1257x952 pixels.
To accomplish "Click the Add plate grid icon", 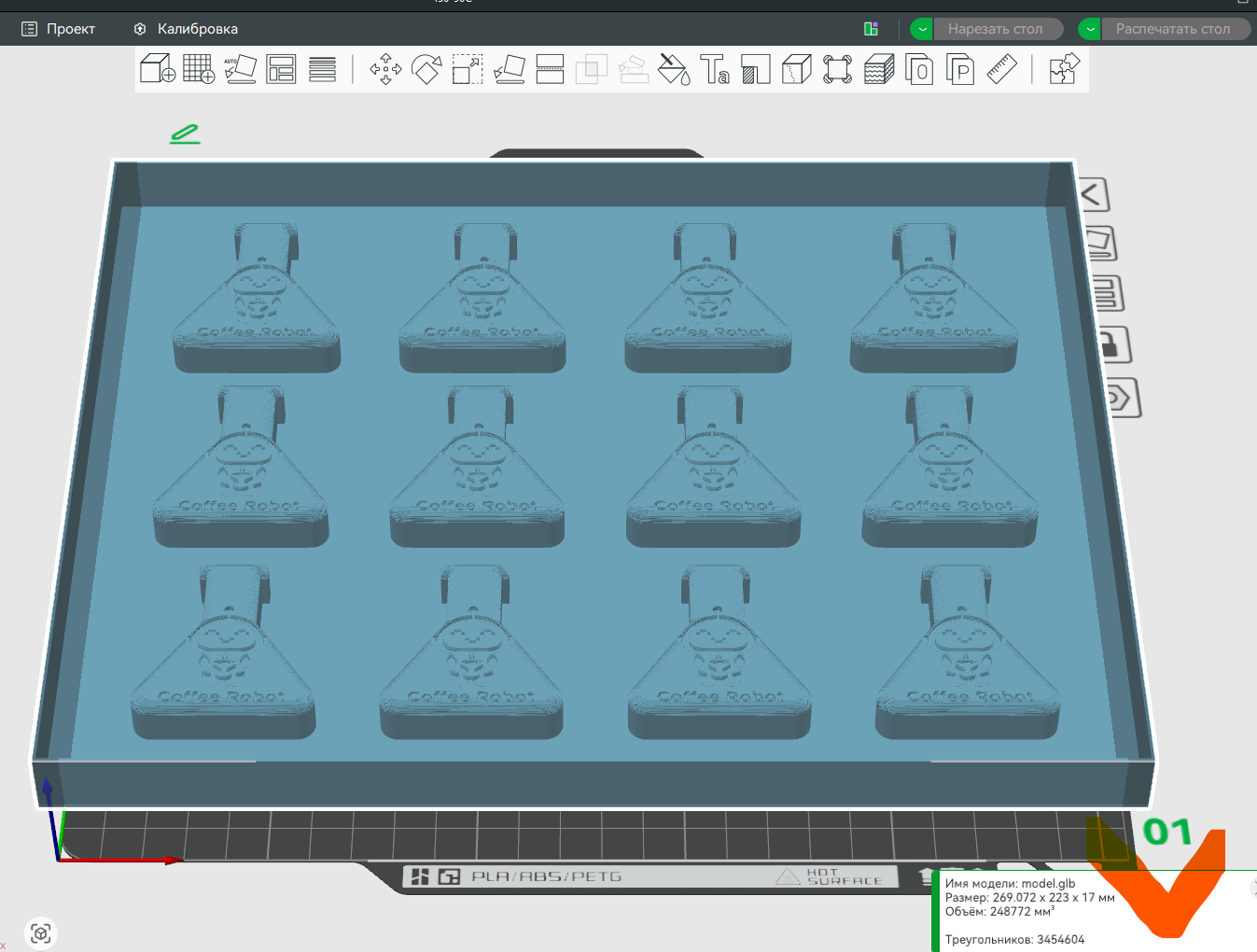I will (x=198, y=69).
